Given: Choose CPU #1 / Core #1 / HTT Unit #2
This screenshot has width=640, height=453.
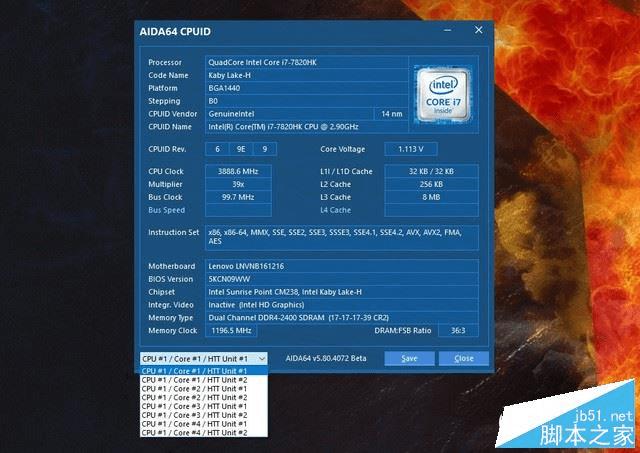Looking at the screenshot, I should coord(204,380).
